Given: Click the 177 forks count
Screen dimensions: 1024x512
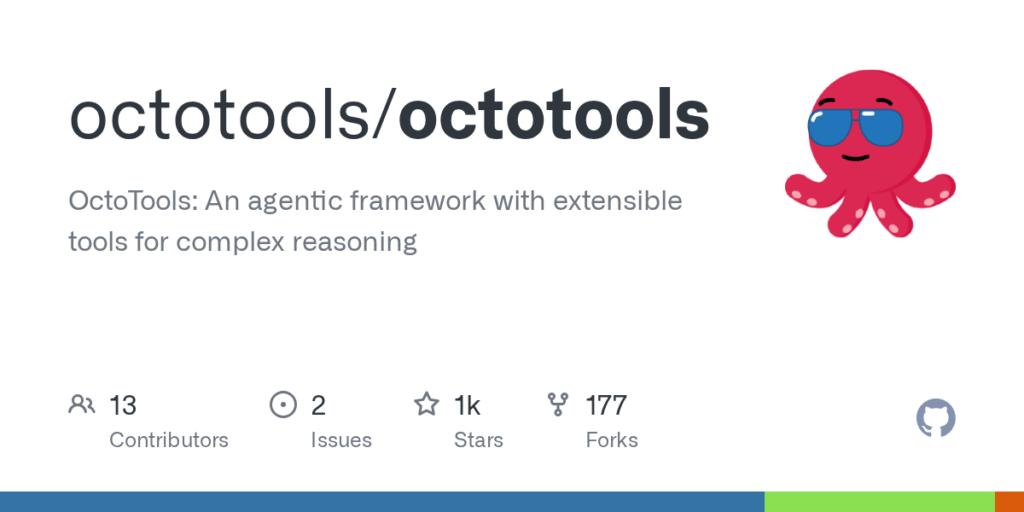Looking at the screenshot, I should (606, 406).
